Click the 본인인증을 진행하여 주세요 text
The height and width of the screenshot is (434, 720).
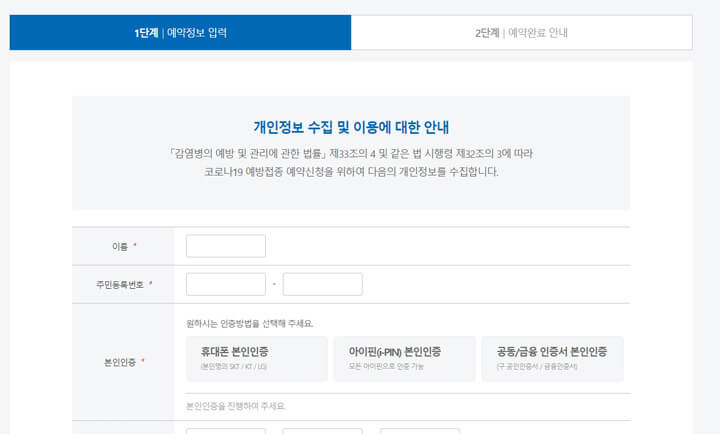tap(236, 406)
